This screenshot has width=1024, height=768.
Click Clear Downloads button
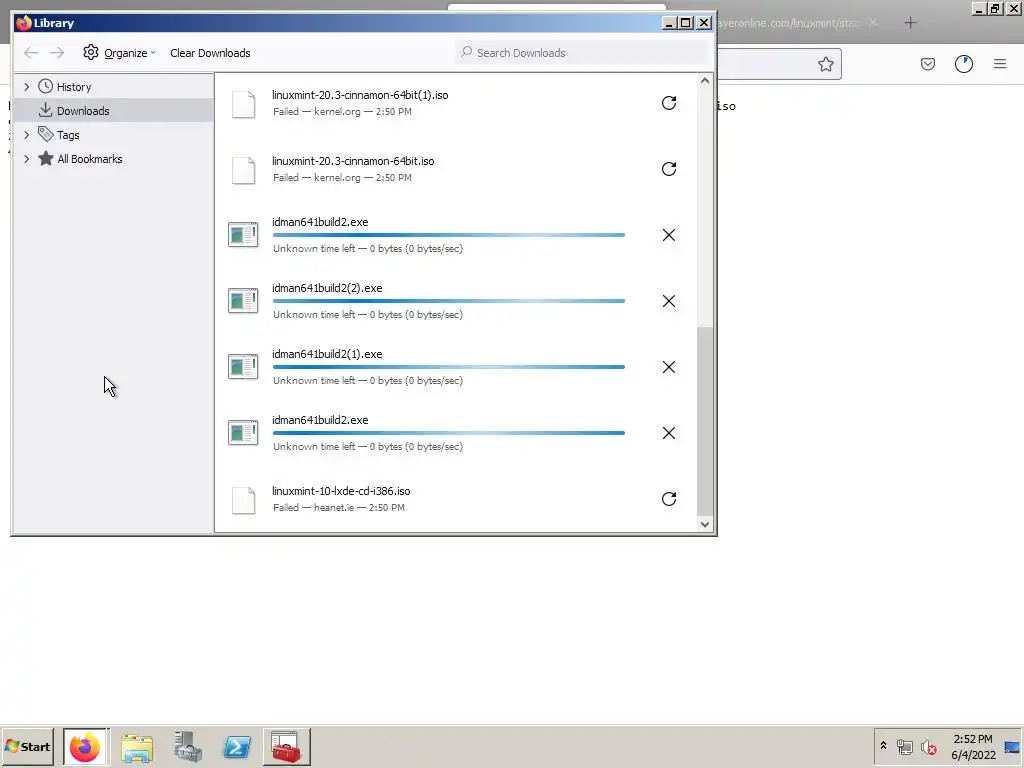coord(210,53)
